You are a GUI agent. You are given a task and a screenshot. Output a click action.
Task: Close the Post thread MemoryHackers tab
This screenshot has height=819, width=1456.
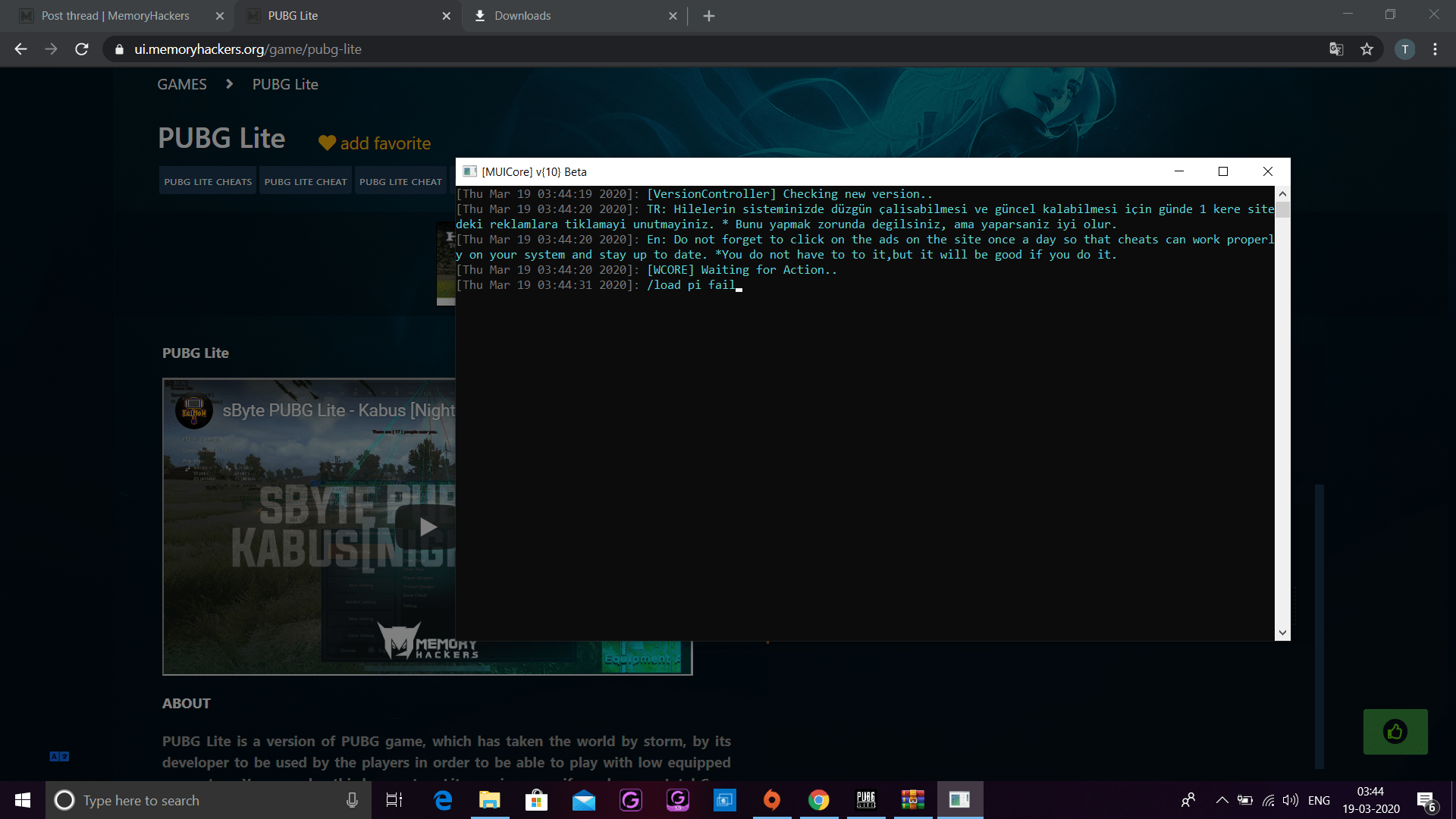coord(219,16)
